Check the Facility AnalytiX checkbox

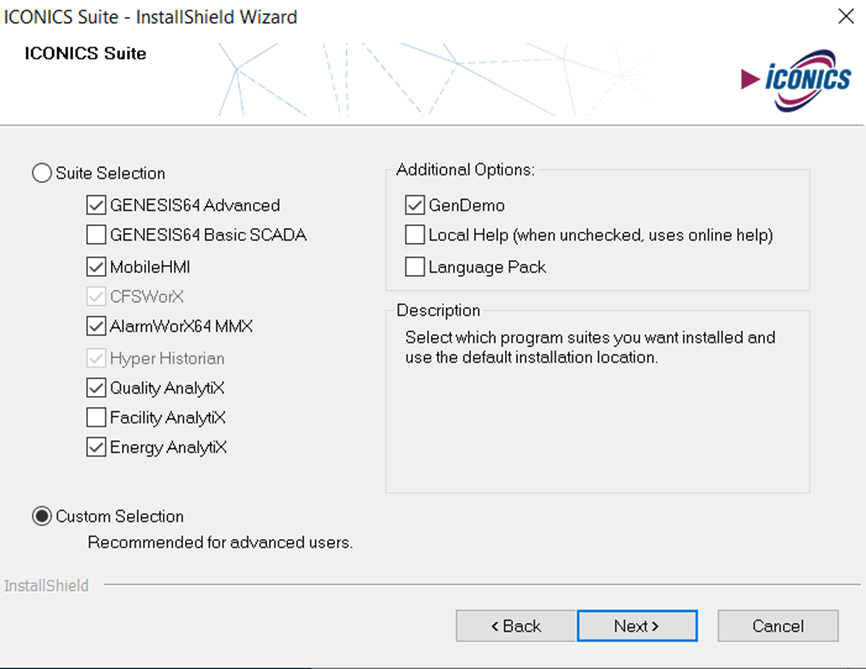[x=96, y=418]
